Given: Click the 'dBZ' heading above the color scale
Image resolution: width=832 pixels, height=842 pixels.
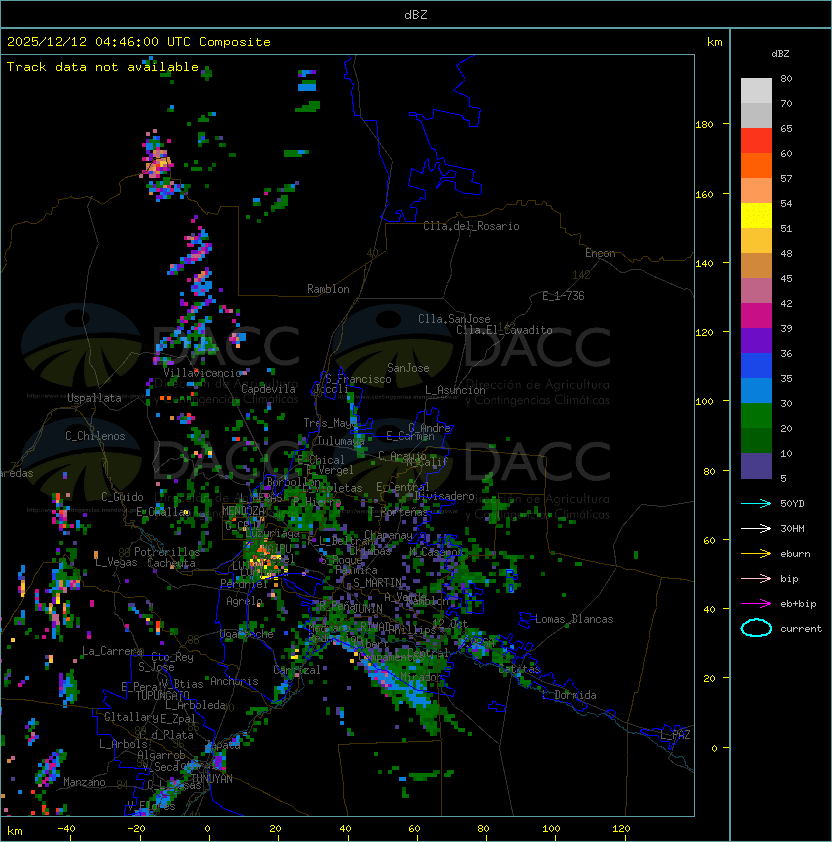Looking at the screenshot, I should (x=780, y=54).
